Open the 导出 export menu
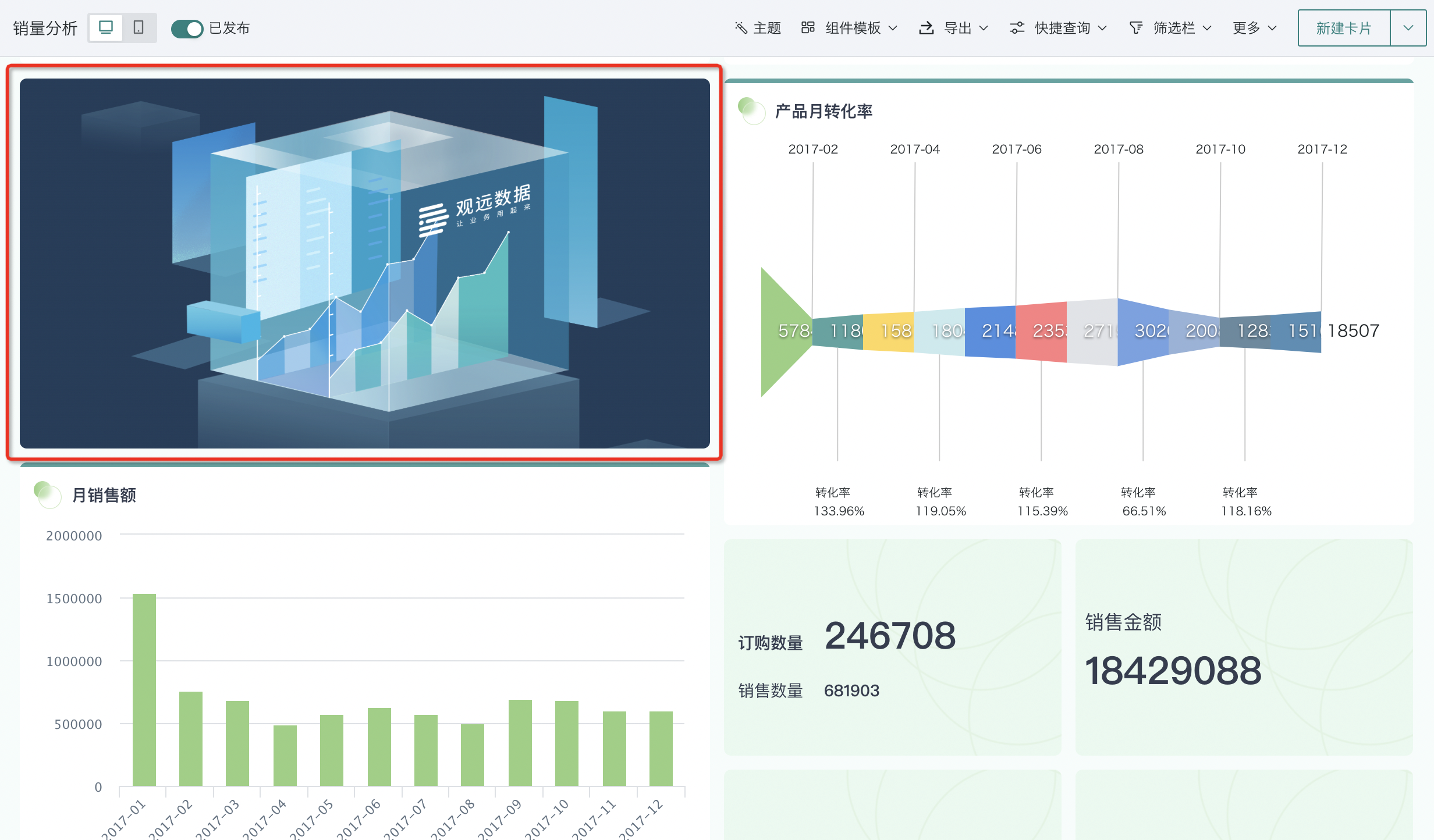The width and height of the screenshot is (1434, 840). 953,28
